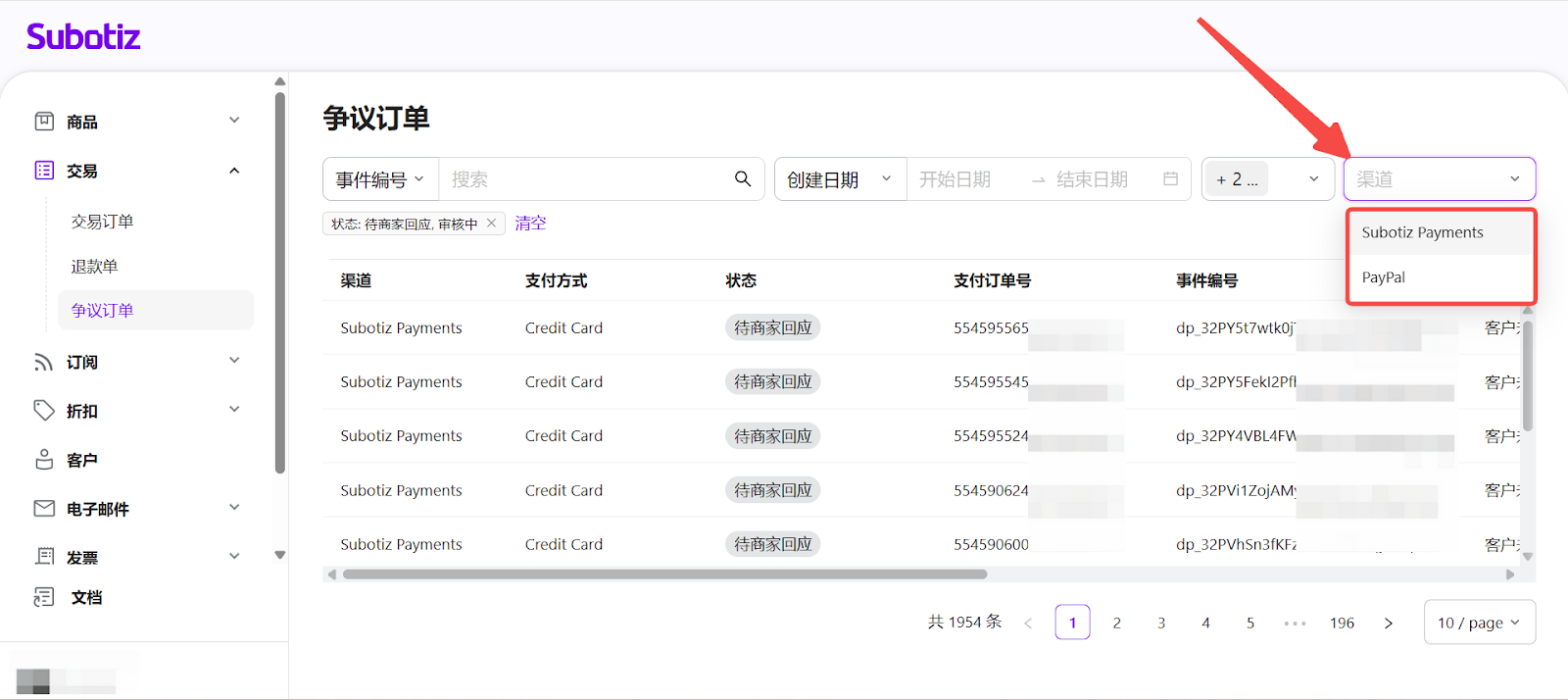Select PayPal in channel dropdown

[1384, 277]
